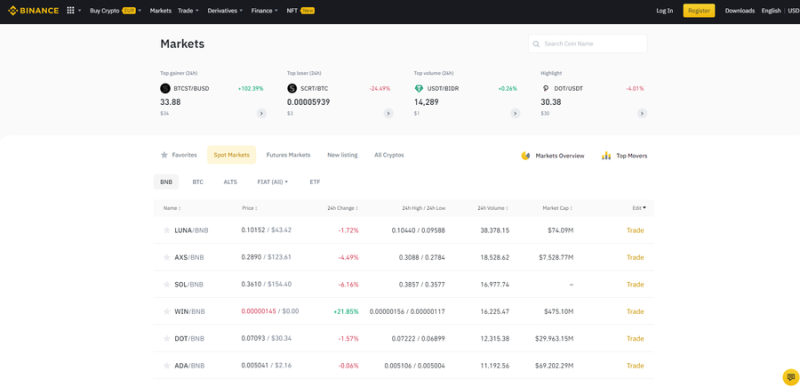Open the chat support bubble icon
This screenshot has width=800, height=387.
[791, 377]
